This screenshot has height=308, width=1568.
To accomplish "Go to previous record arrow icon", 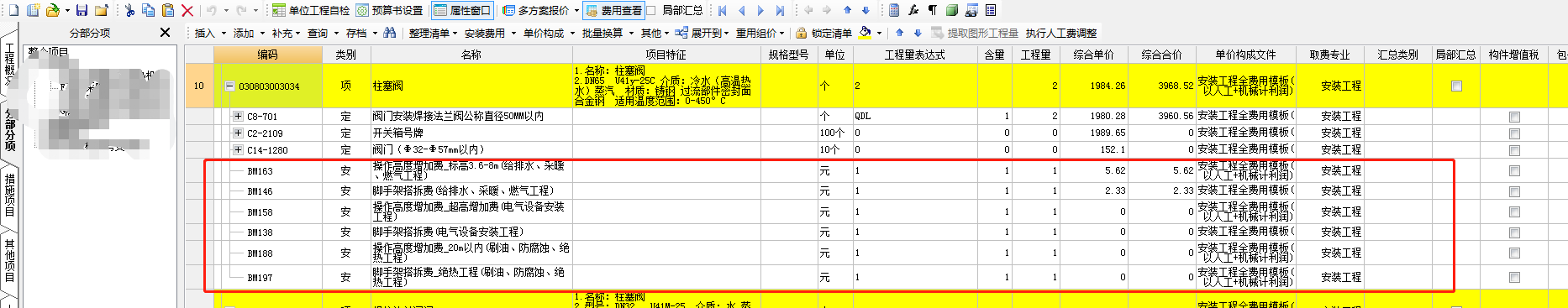I will tap(741, 10).
